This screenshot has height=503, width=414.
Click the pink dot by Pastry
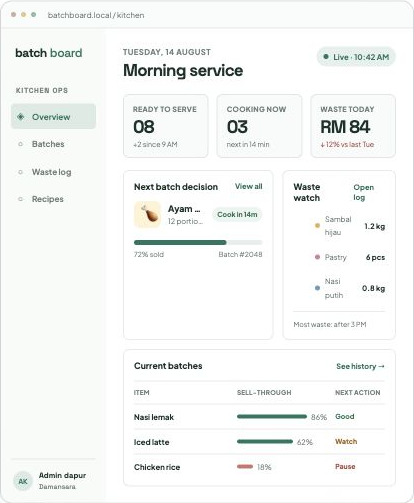317,257
